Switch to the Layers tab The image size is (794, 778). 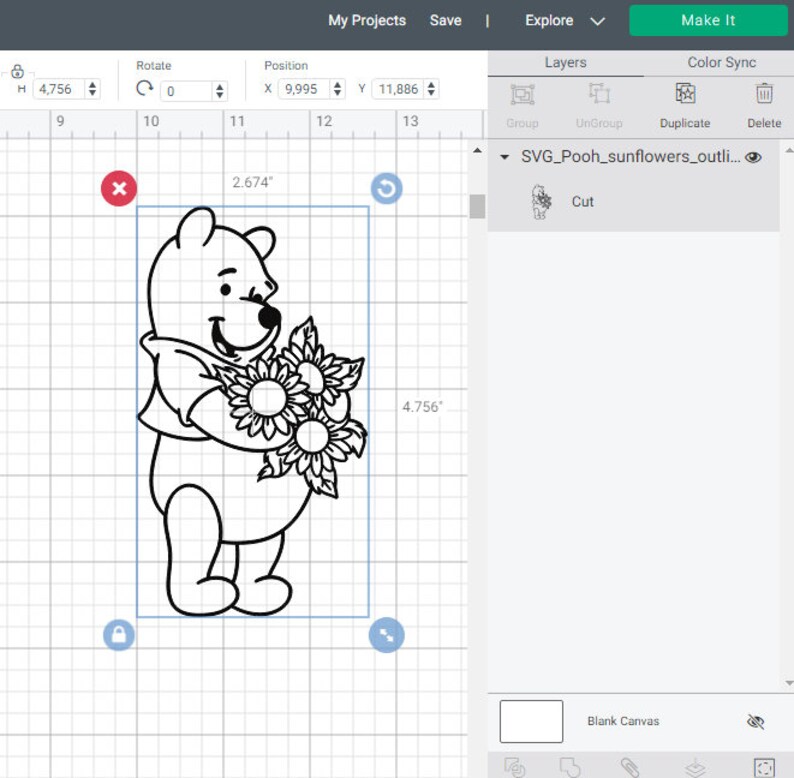point(566,63)
